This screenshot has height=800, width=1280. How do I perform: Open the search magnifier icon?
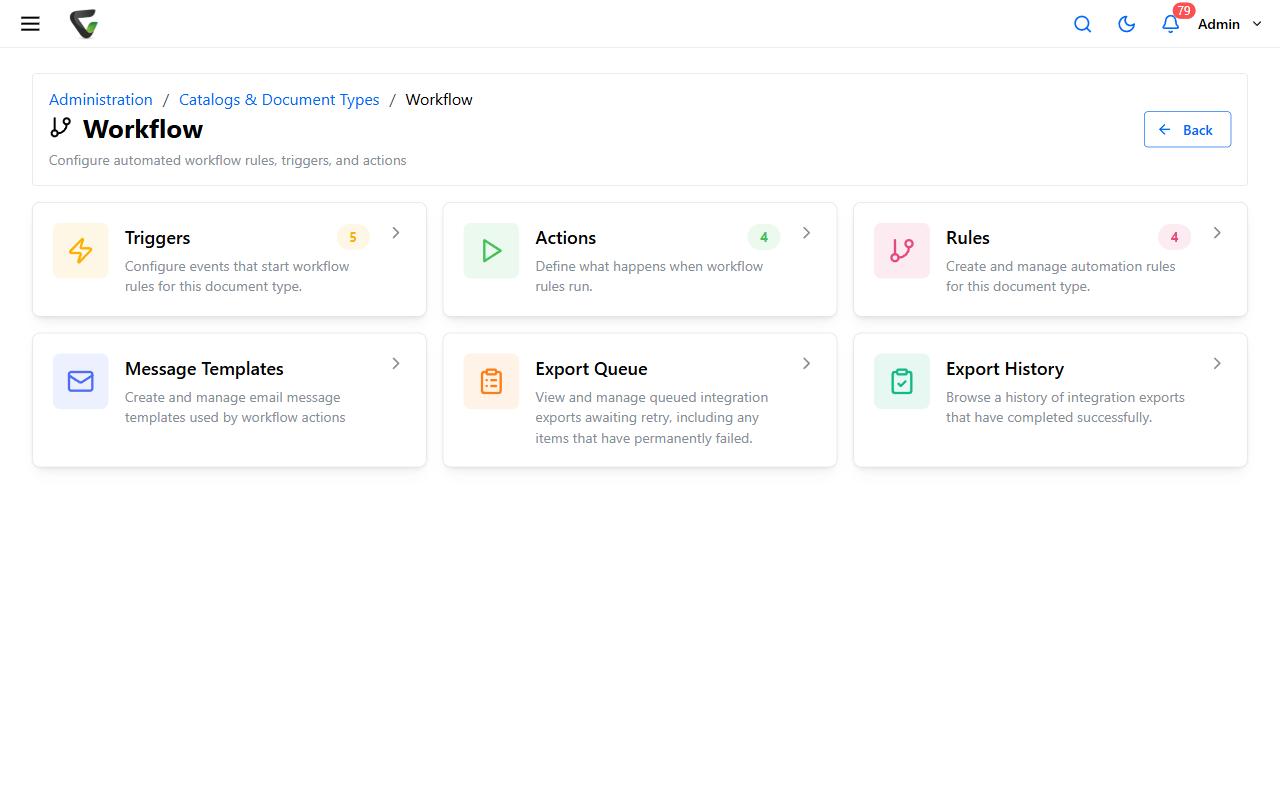pos(1082,24)
